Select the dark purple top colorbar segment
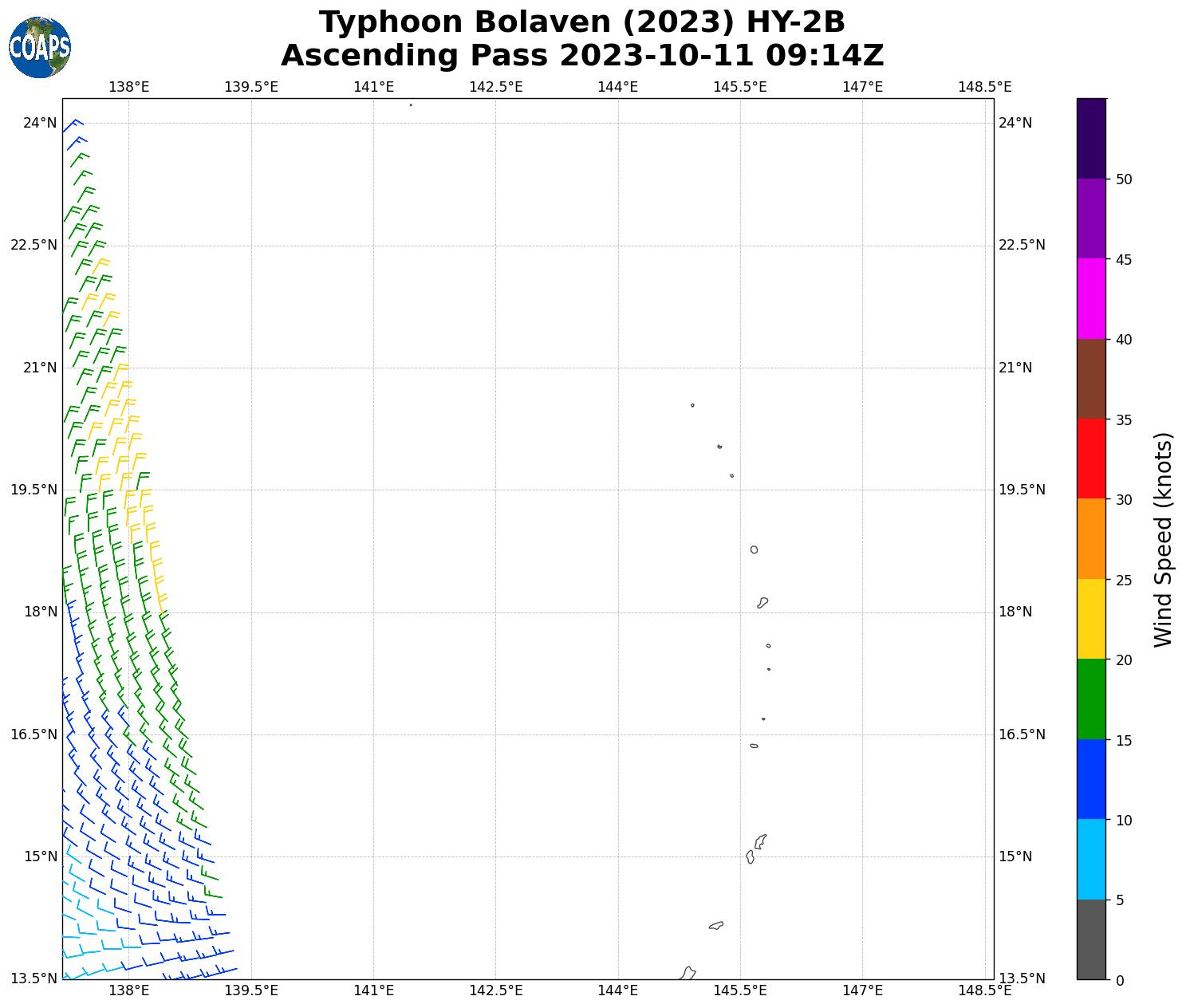This screenshot has height=1008, width=1186. coord(1090,138)
